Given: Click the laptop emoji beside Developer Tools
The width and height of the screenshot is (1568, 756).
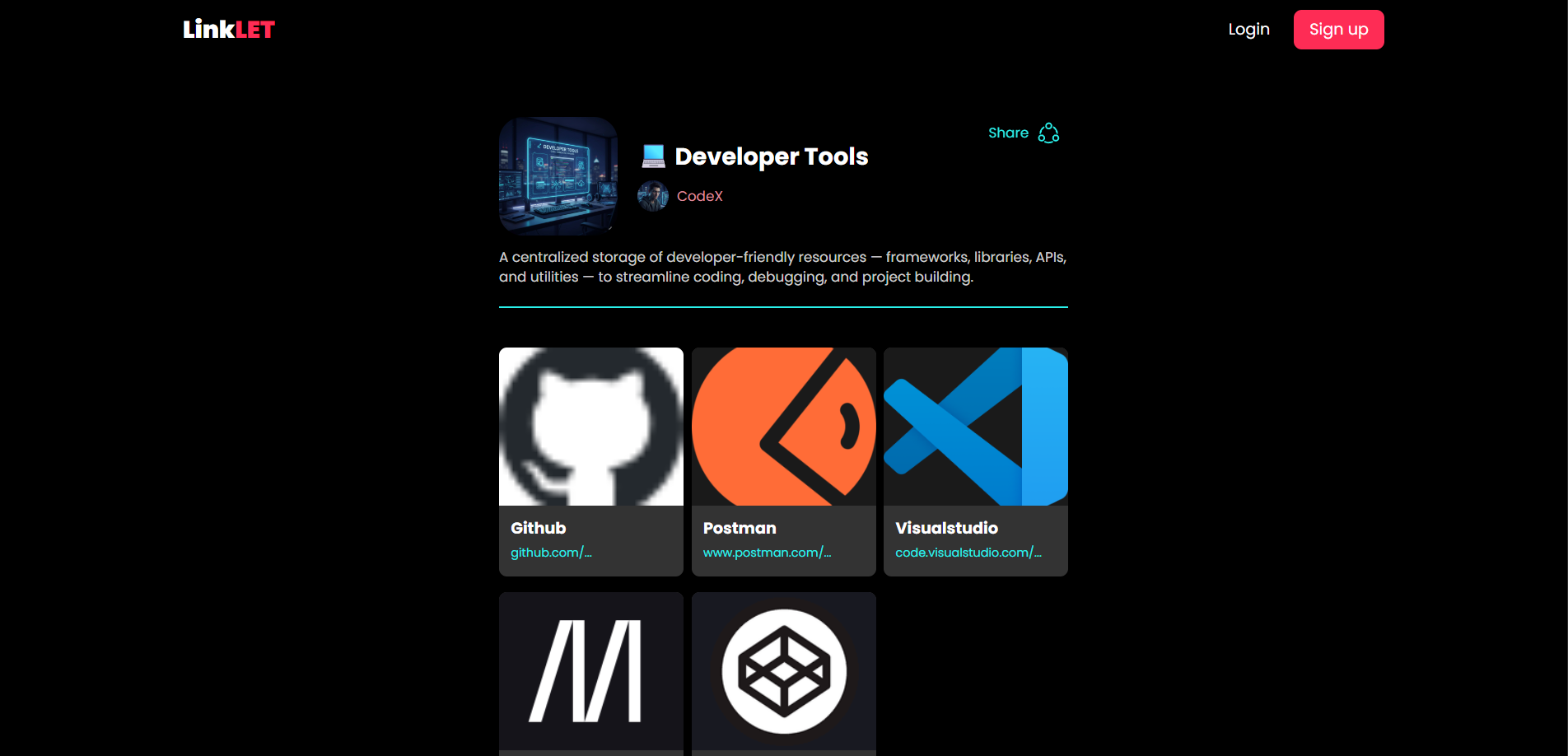Looking at the screenshot, I should click(x=653, y=156).
